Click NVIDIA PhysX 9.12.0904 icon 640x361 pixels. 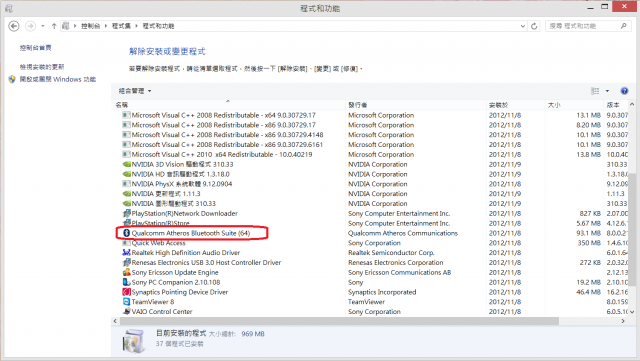pos(127,184)
